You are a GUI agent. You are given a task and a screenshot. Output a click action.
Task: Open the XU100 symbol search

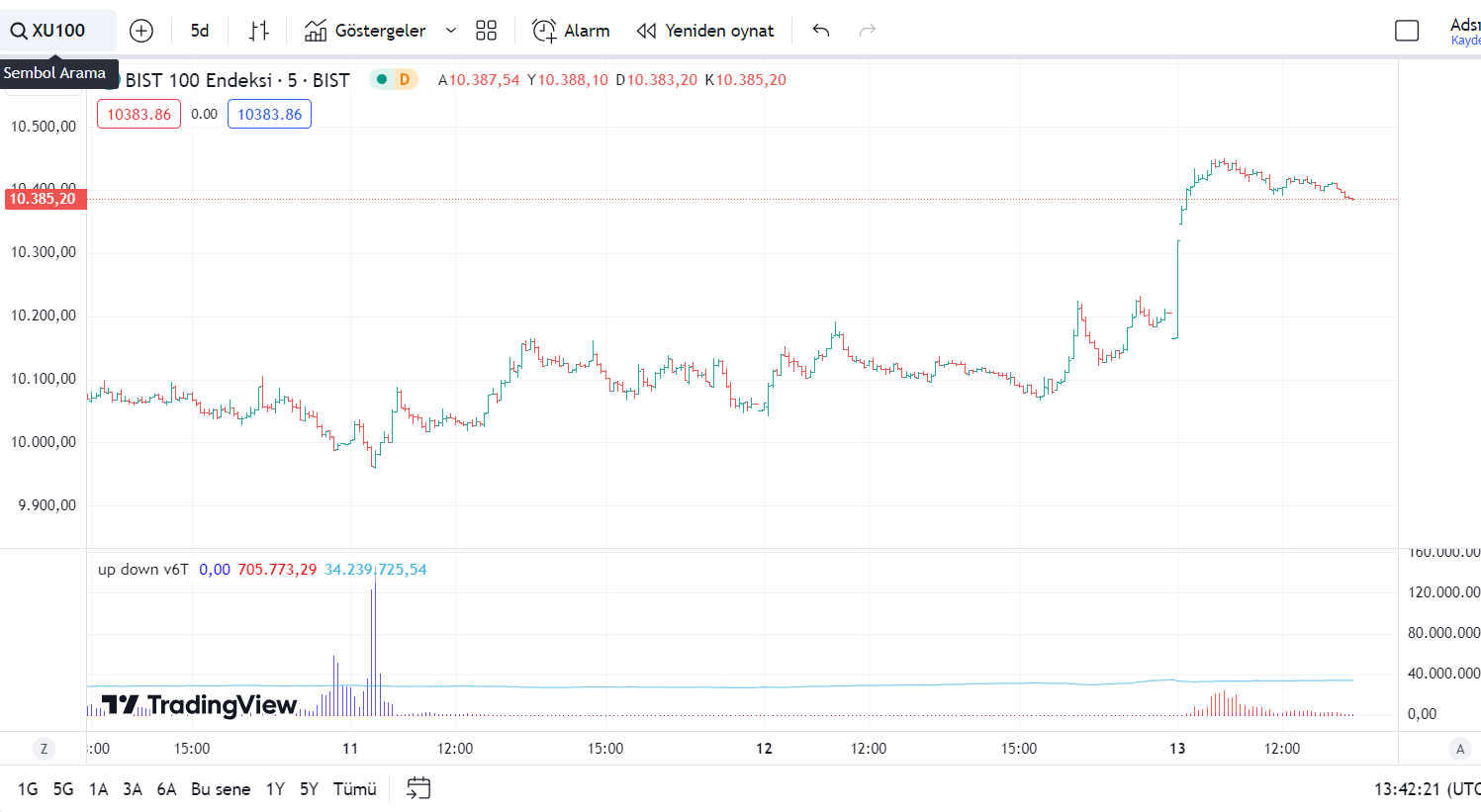coord(49,31)
